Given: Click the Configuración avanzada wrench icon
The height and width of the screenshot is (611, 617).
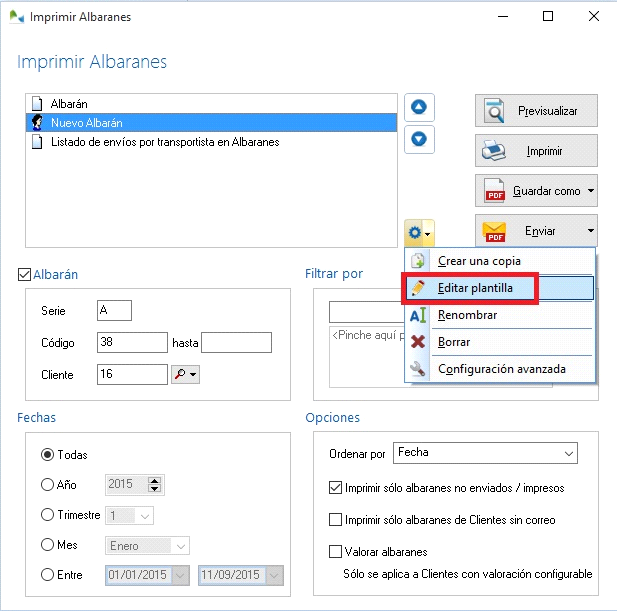Looking at the screenshot, I should [x=418, y=369].
